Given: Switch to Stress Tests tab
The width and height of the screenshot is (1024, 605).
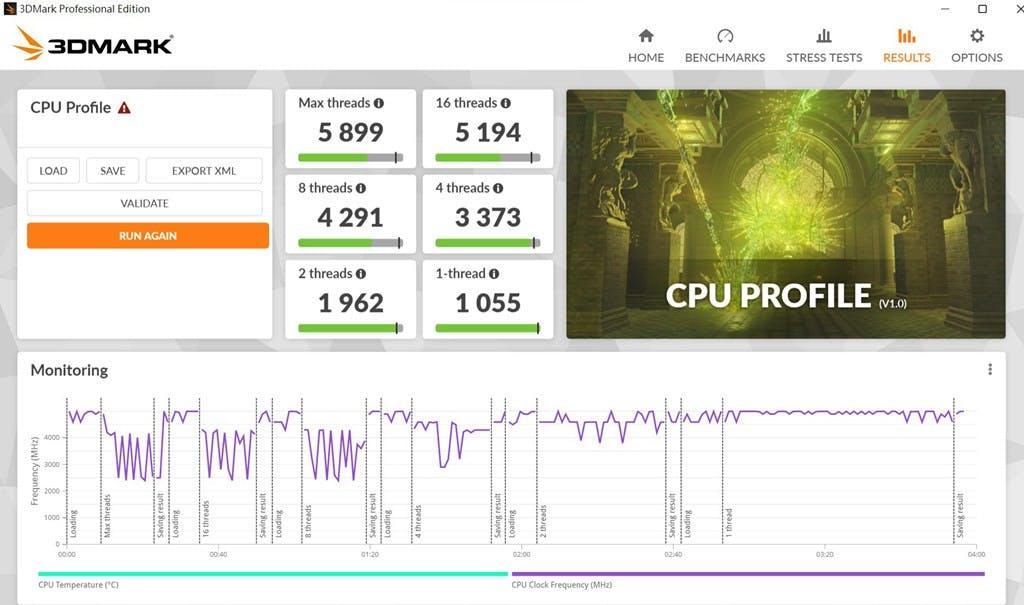Looking at the screenshot, I should point(824,46).
